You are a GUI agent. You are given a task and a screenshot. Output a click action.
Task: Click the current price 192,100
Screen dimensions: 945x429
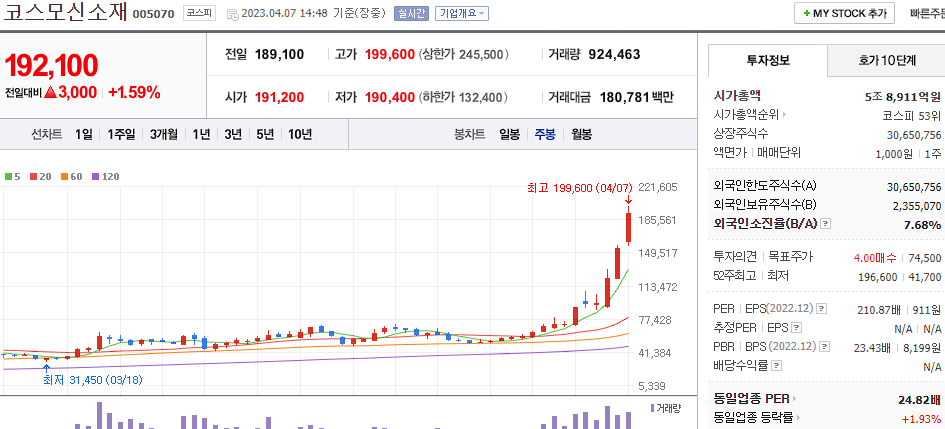pos(52,66)
